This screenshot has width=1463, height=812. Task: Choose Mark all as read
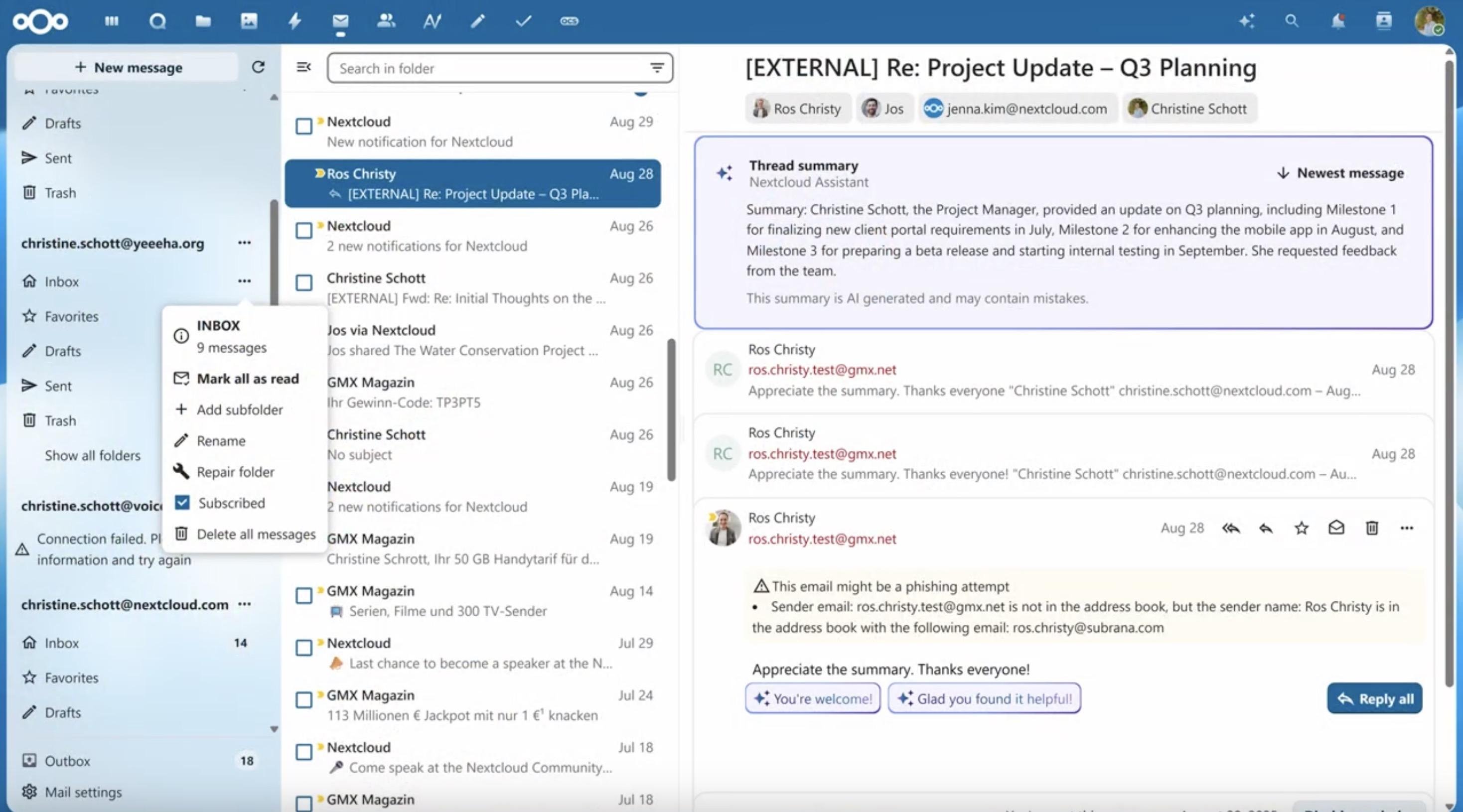247,379
